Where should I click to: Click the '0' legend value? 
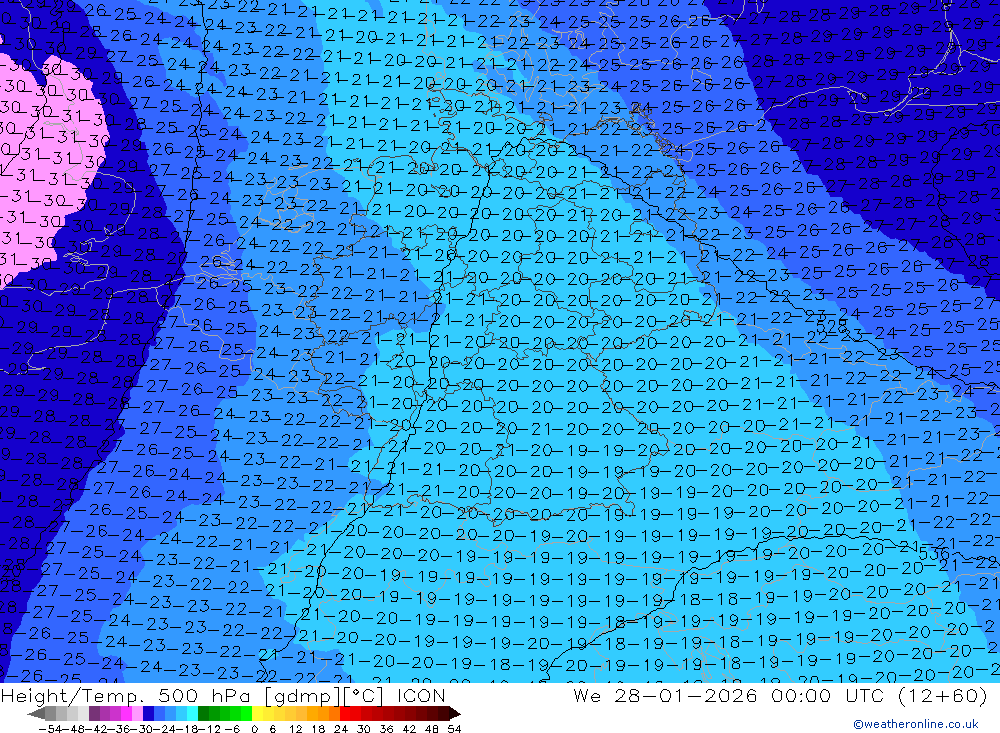[x=254, y=729]
